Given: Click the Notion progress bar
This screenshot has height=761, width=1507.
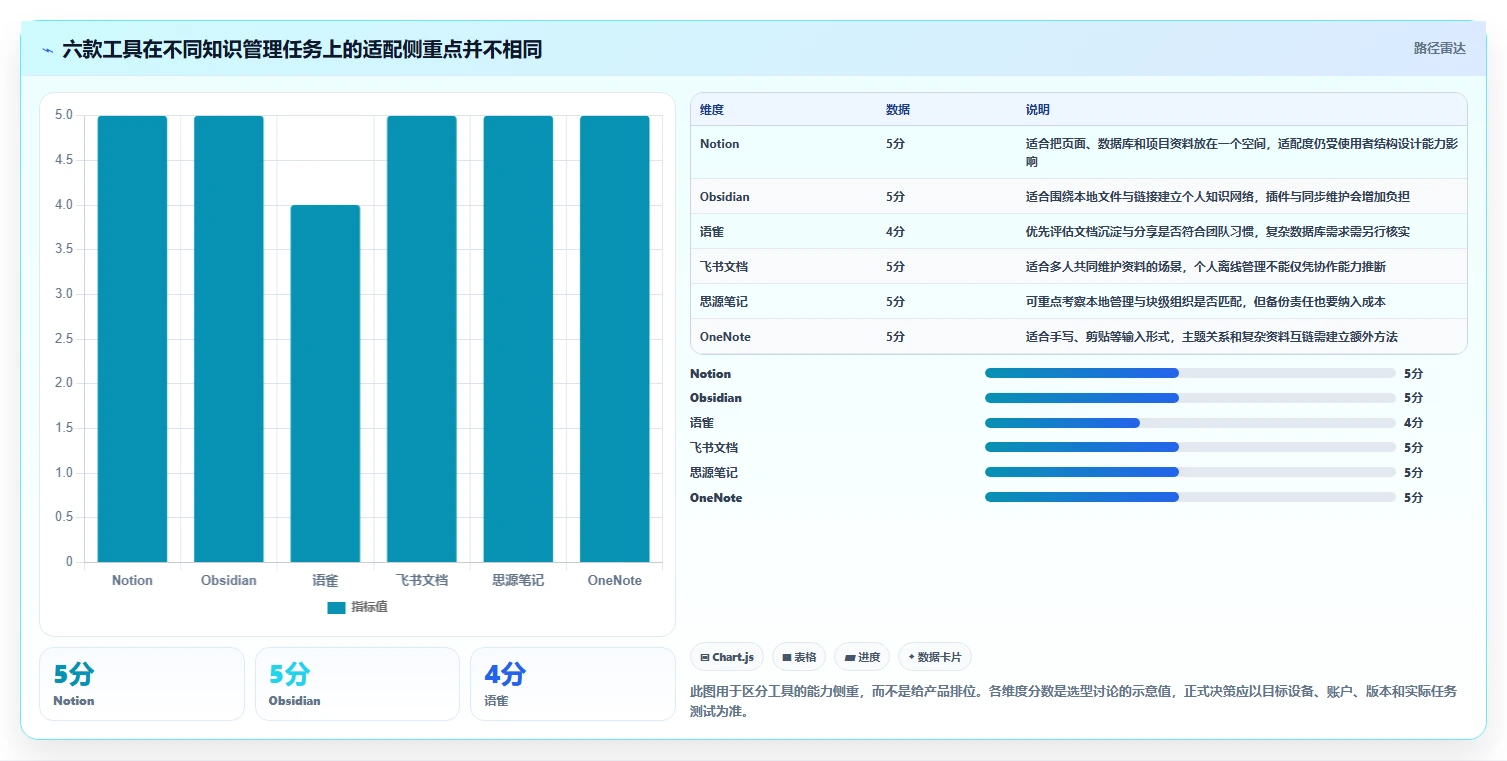Looking at the screenshot, I should tap(1190, 373).
